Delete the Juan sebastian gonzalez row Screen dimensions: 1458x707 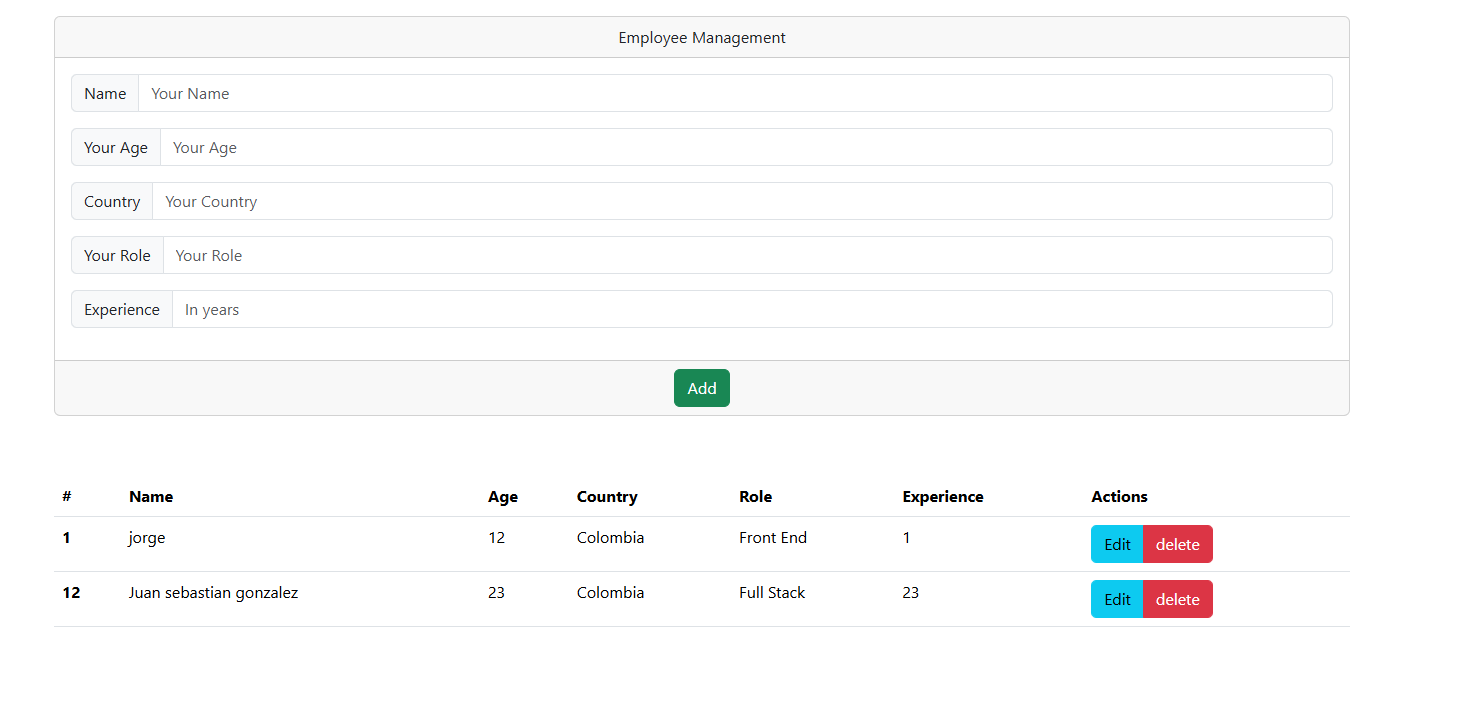(x=1178, y=599)
